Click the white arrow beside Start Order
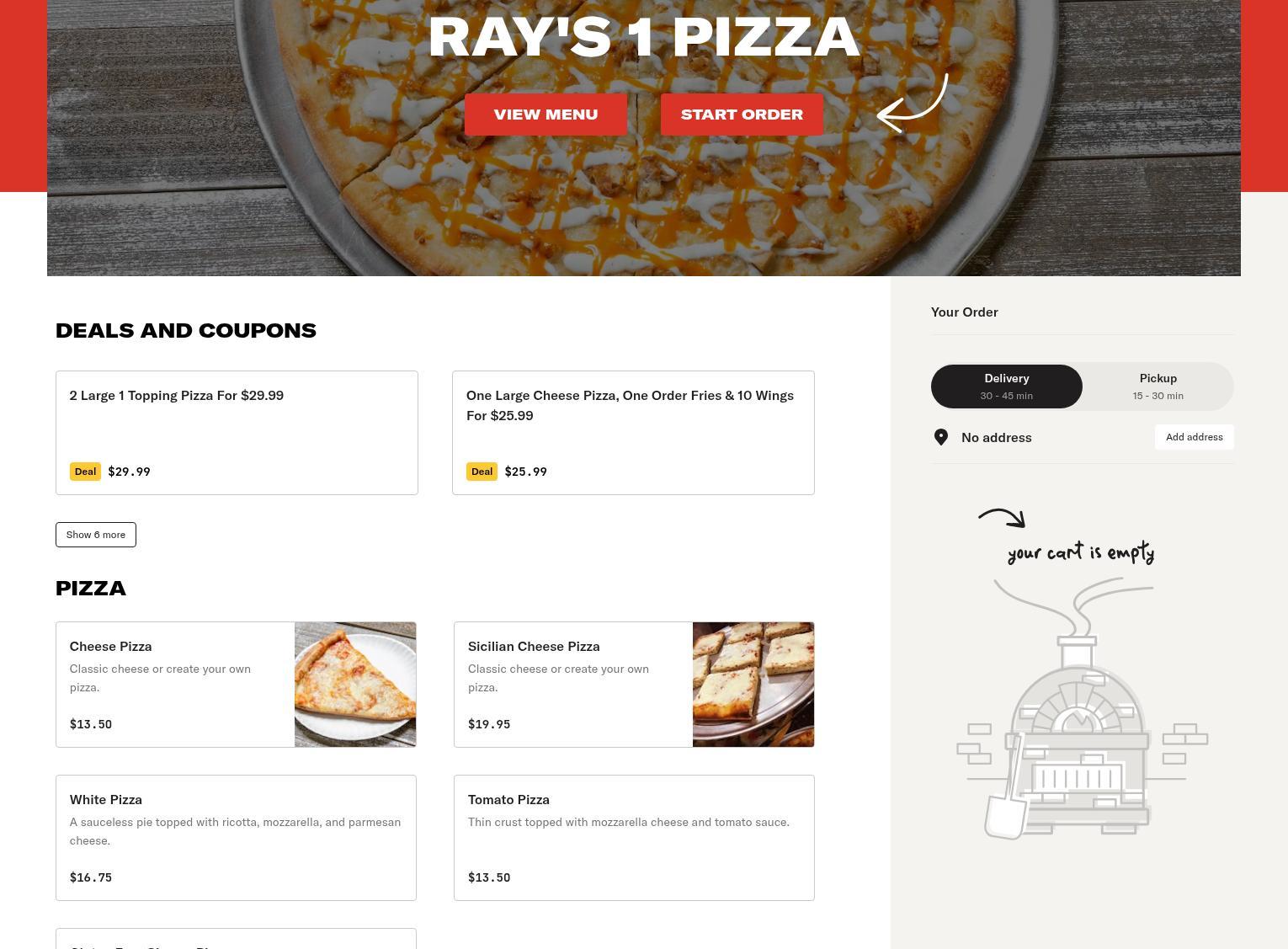The height and width of the screenshot is (949, 1288). click(x=913, y=104)
